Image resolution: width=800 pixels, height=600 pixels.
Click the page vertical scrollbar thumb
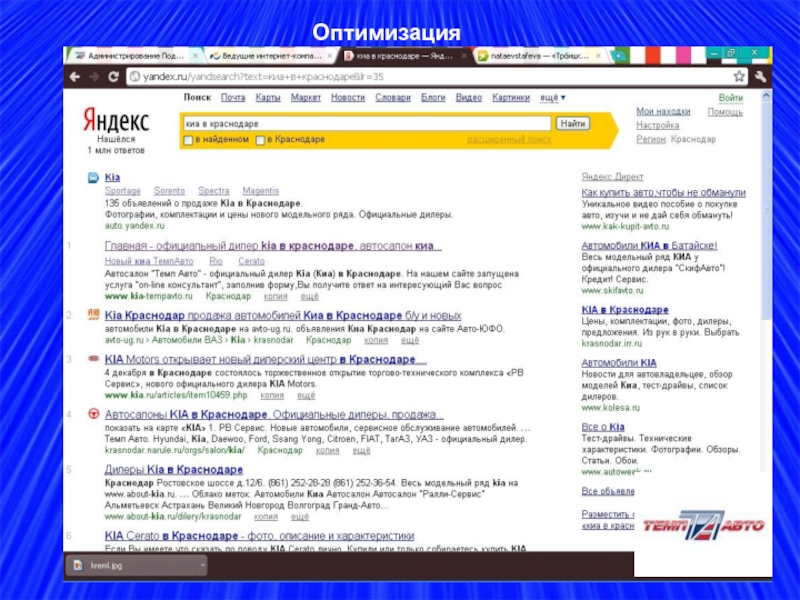click(x=766, y=210)
